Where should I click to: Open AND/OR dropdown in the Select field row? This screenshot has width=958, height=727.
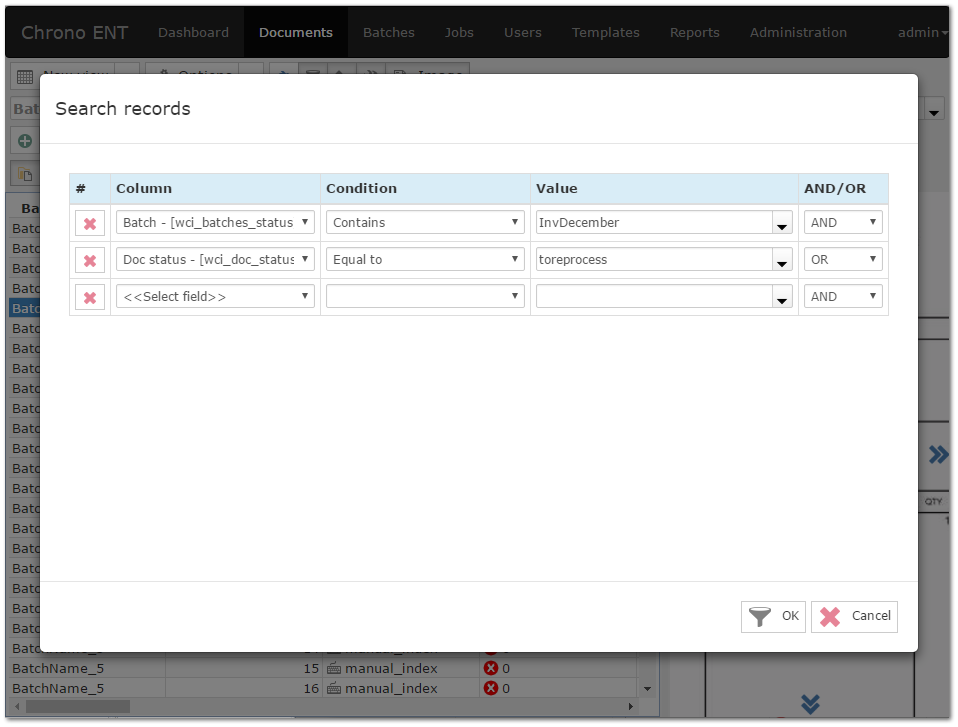pos(843,296)
